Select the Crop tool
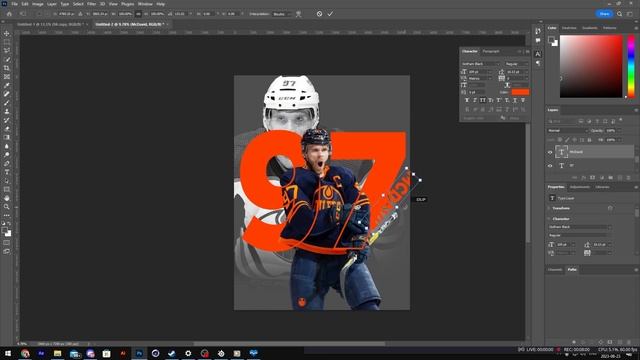The image size is (640, 360). [x=7, y=68]
